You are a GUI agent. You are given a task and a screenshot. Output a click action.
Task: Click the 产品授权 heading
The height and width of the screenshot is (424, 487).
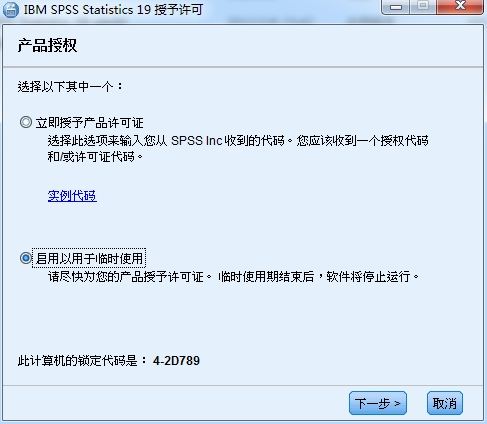[x=47, y=45]
